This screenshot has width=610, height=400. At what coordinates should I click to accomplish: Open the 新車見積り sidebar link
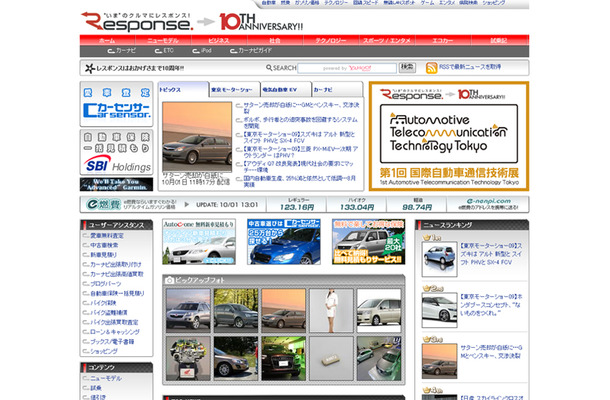point(103,255)
